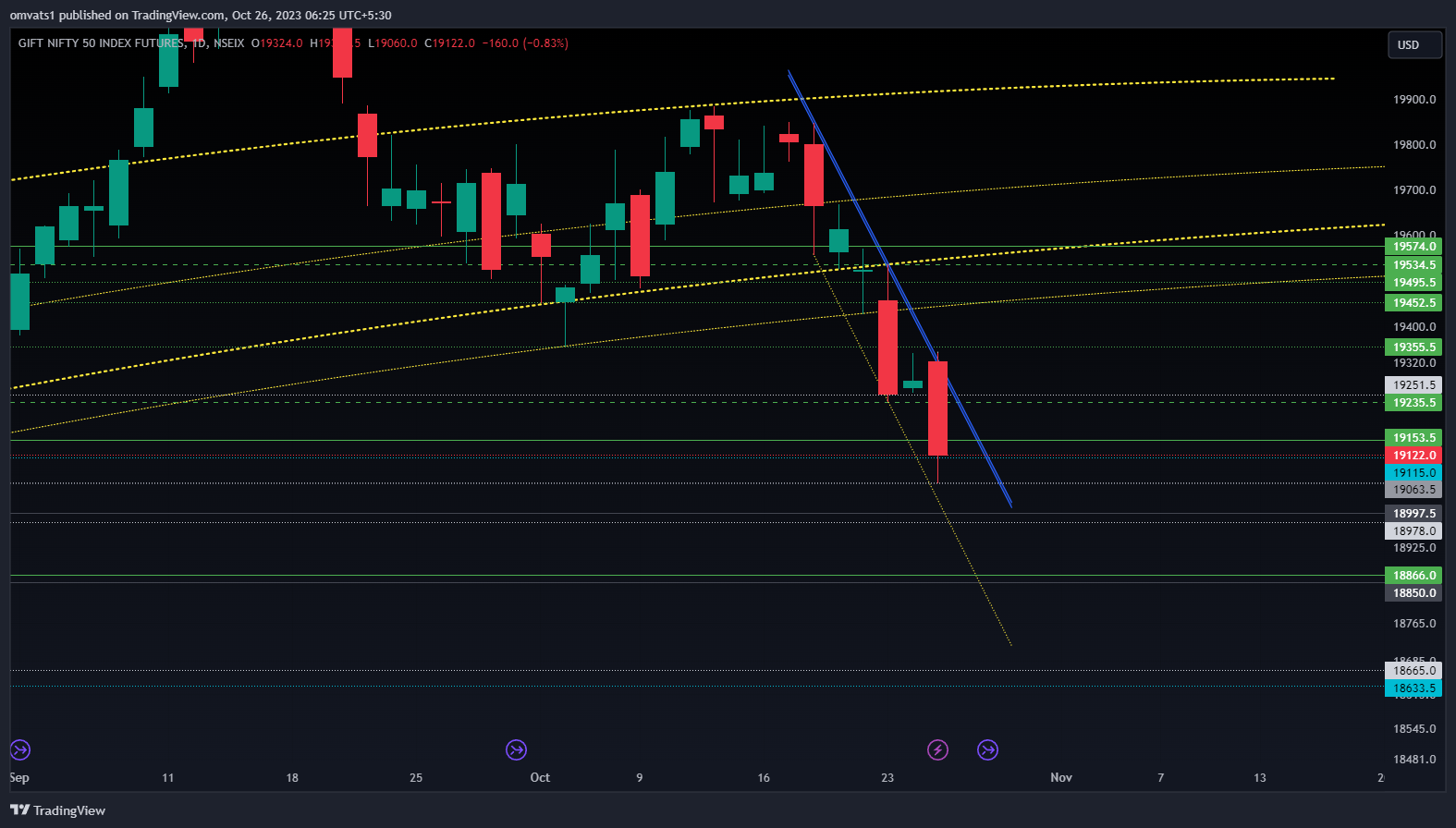Click the 19800.0 price scale value
The height and width of the screenshot is (828, 1456).
[x=1414, y=145]
